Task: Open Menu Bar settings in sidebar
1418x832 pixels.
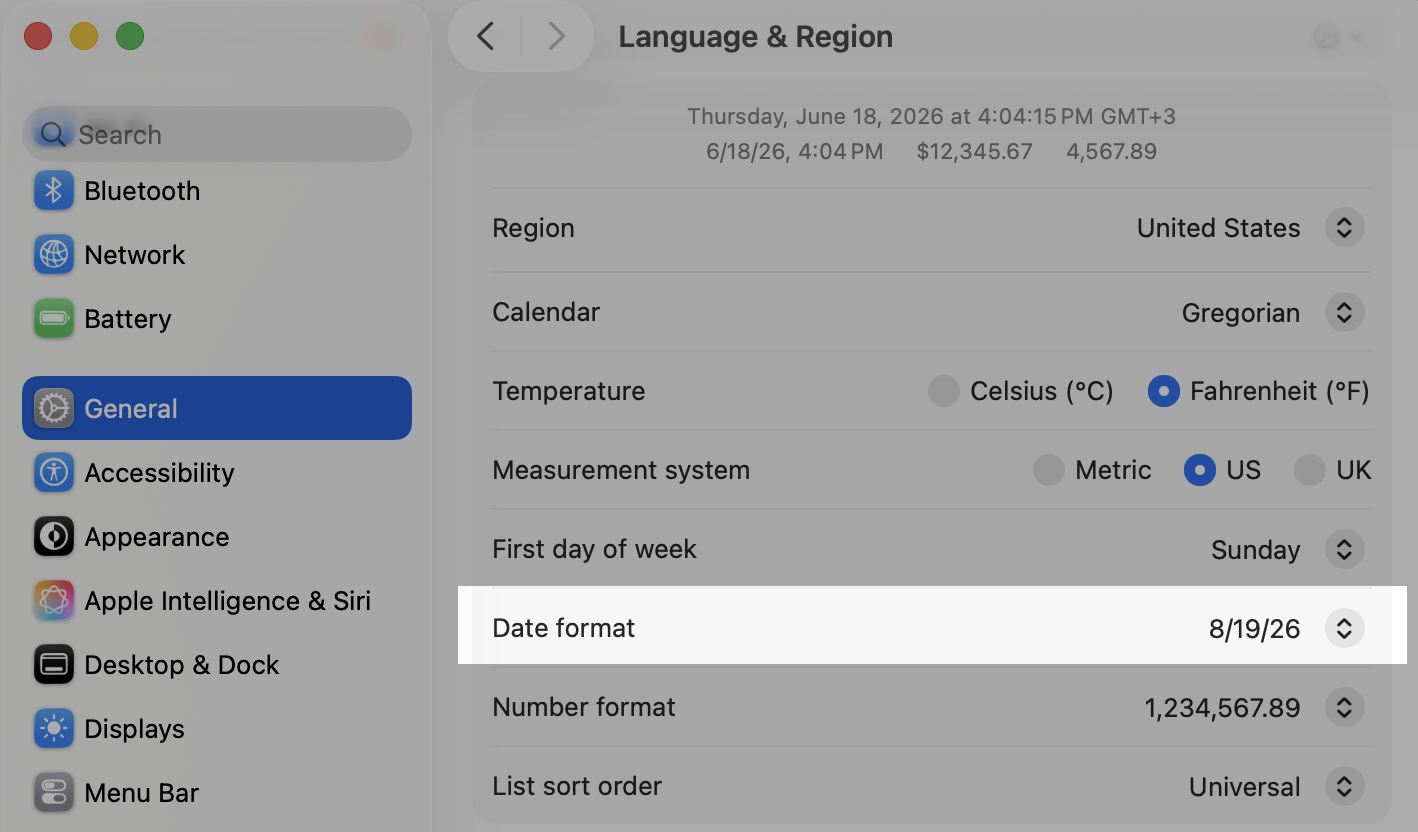Action: [x=217, y=793]
